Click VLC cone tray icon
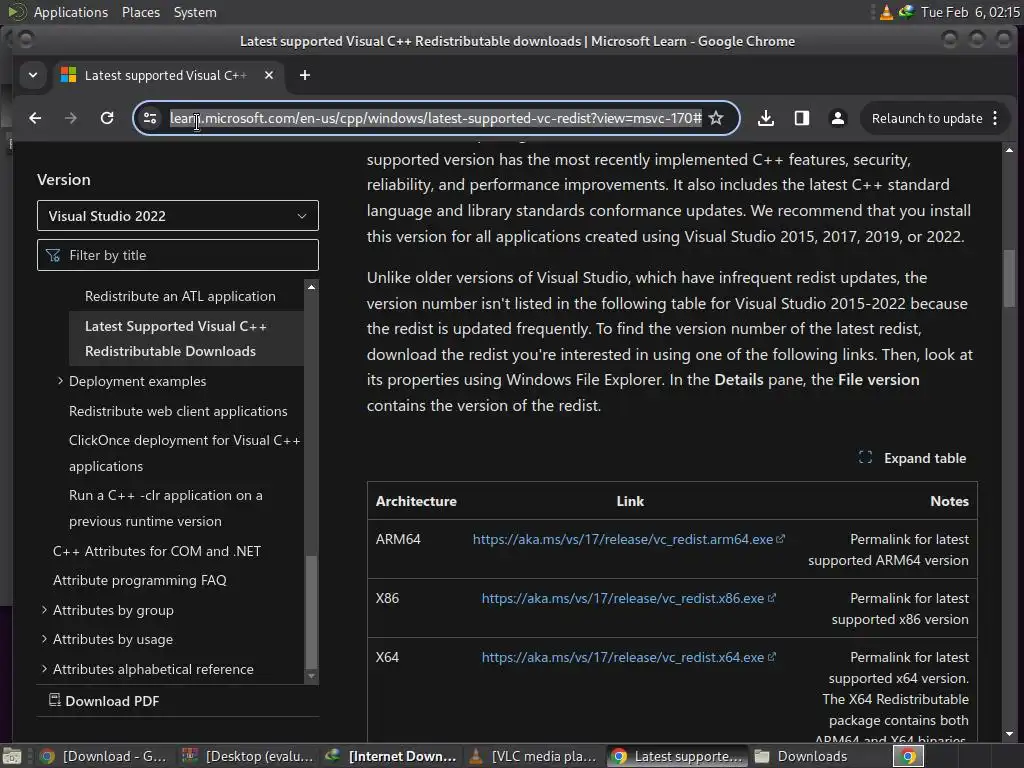This screenshot has height=768, width=1024. point(886,12)
